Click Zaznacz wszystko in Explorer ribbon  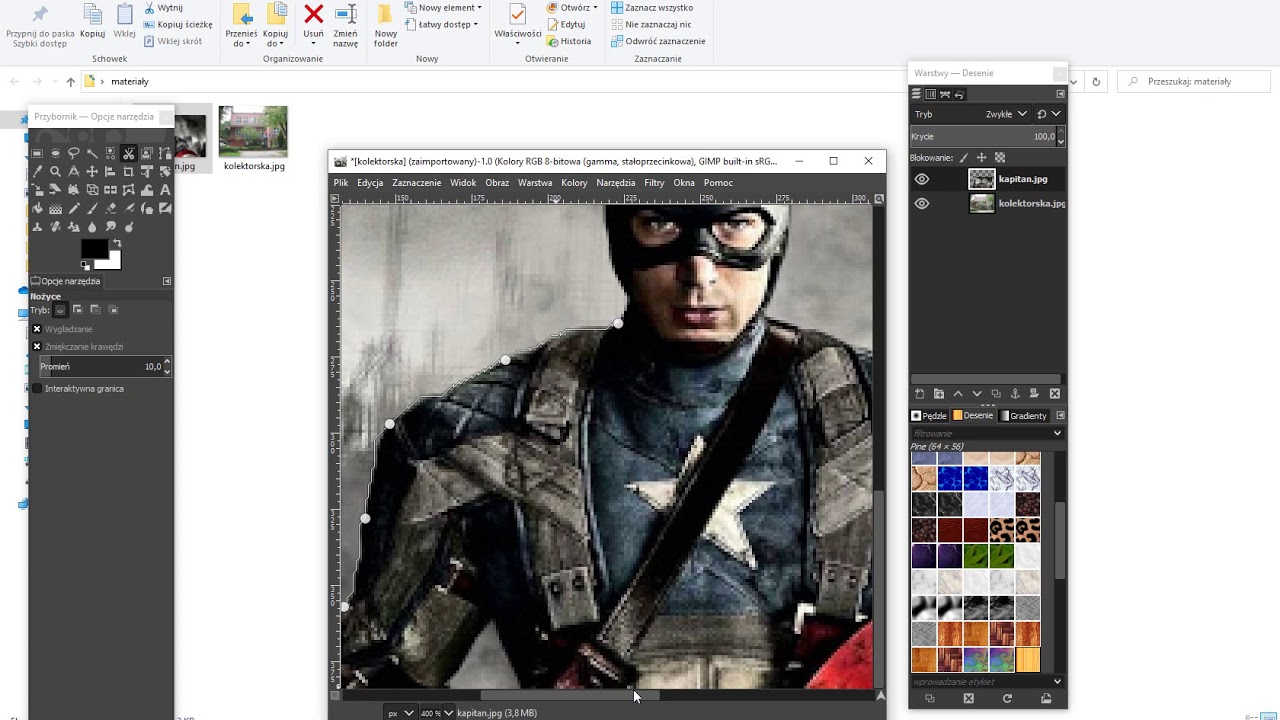click(652, 7)
